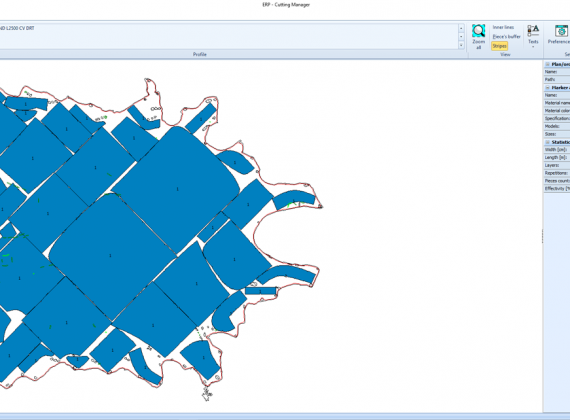Select the Layers statistics row
The width and height of the screenshot is (570, 420).
click(x=557, y=165)
